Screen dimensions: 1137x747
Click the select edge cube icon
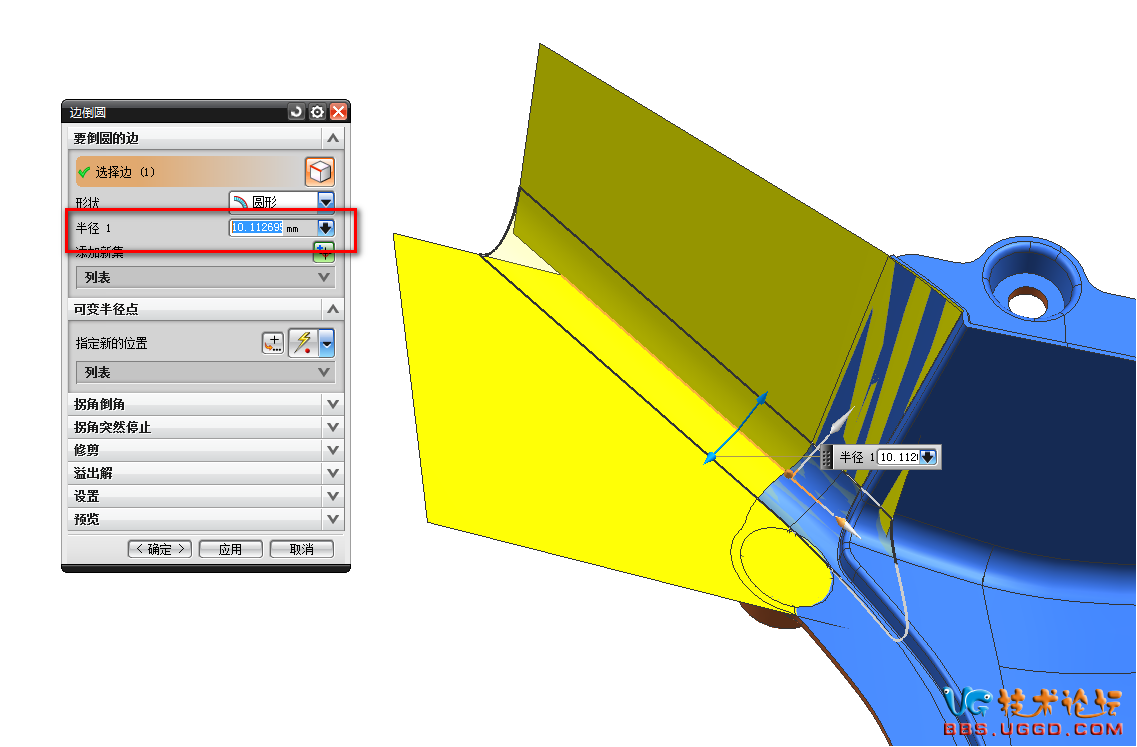pos(319,172)
